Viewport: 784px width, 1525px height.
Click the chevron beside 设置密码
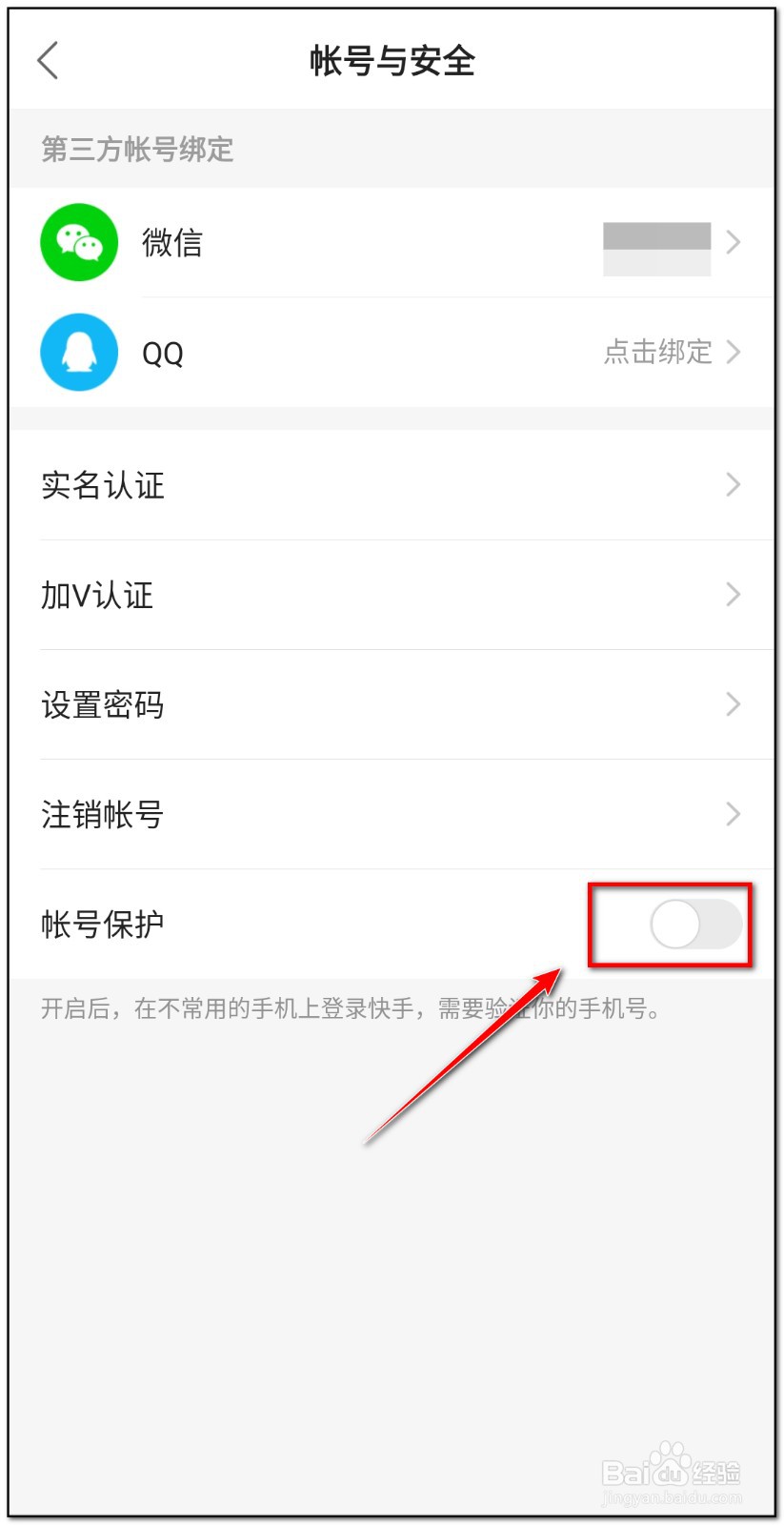[733, 704]
